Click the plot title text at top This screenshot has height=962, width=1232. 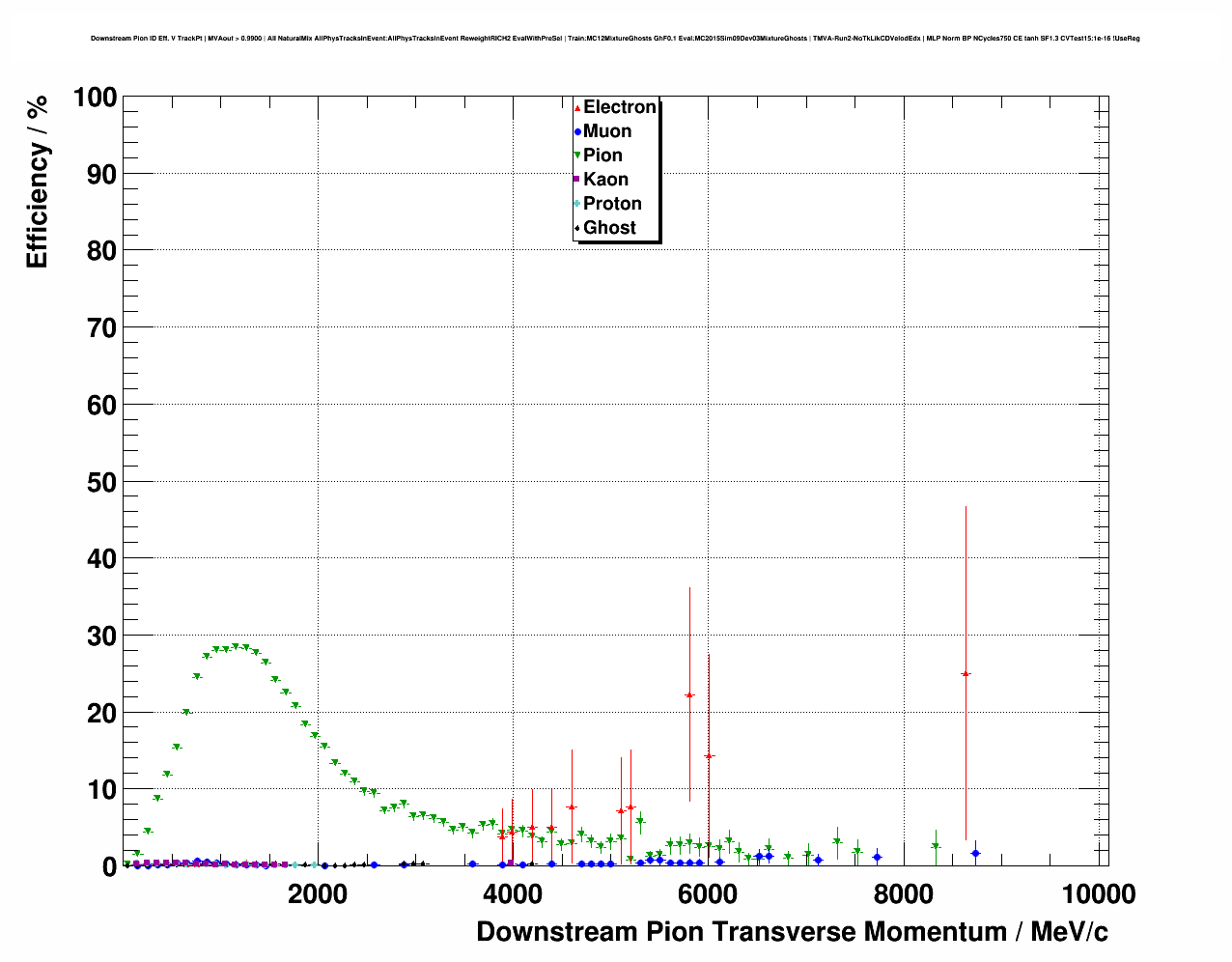pos(615,39)
